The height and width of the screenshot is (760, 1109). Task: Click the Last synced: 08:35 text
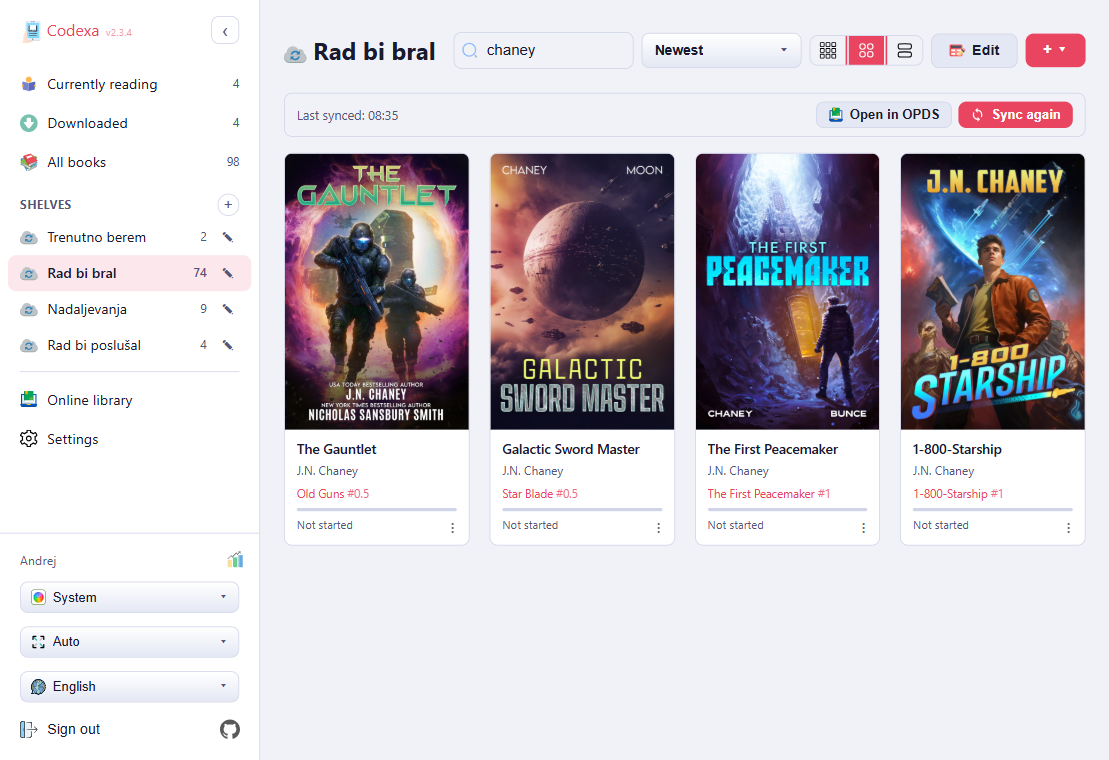[347, 115]
